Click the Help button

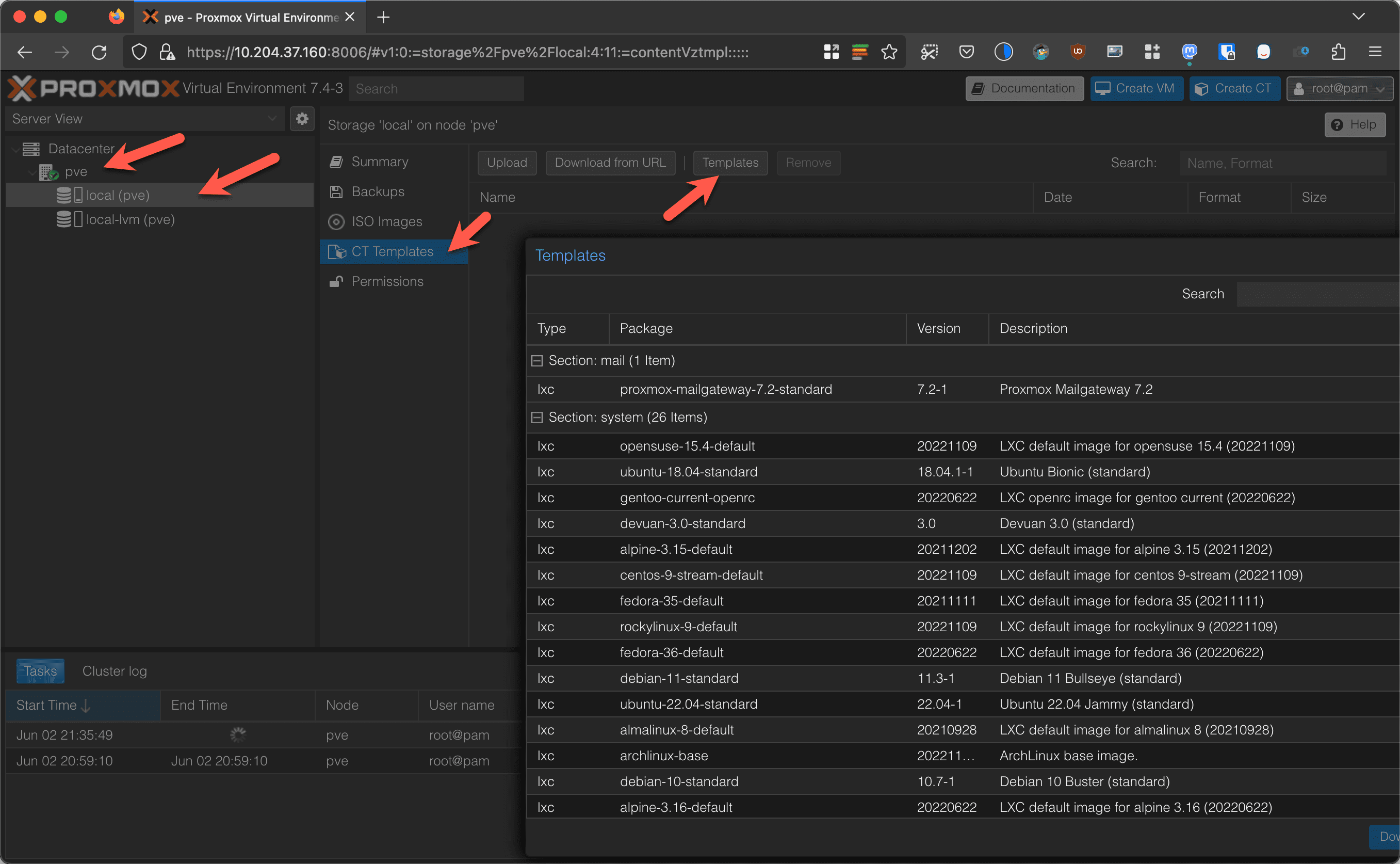[x=1354, y=124]
